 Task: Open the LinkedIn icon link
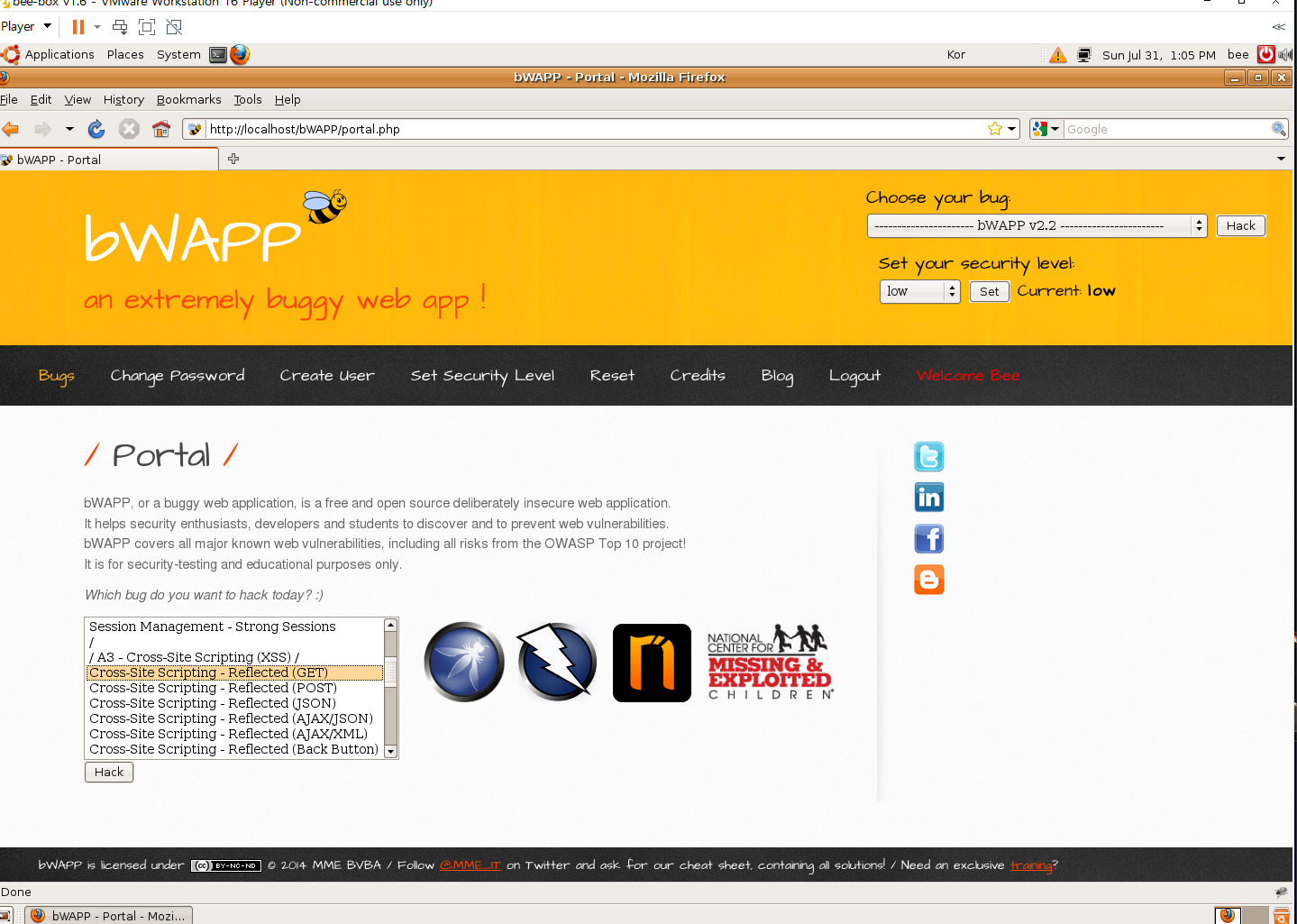pyautogui.click(x=929, y=498)
